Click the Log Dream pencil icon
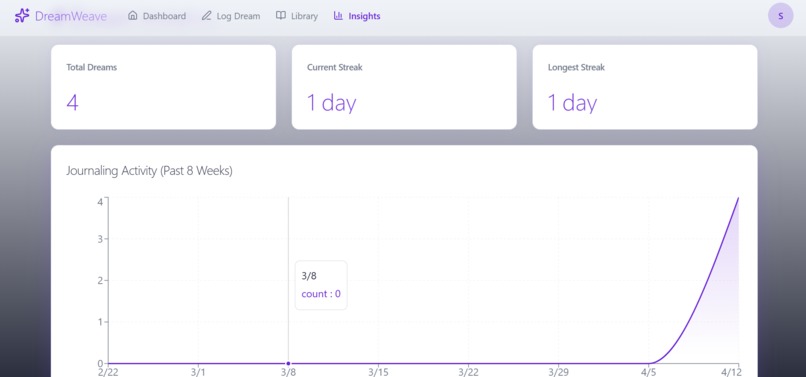 click(x=206, y=15)
